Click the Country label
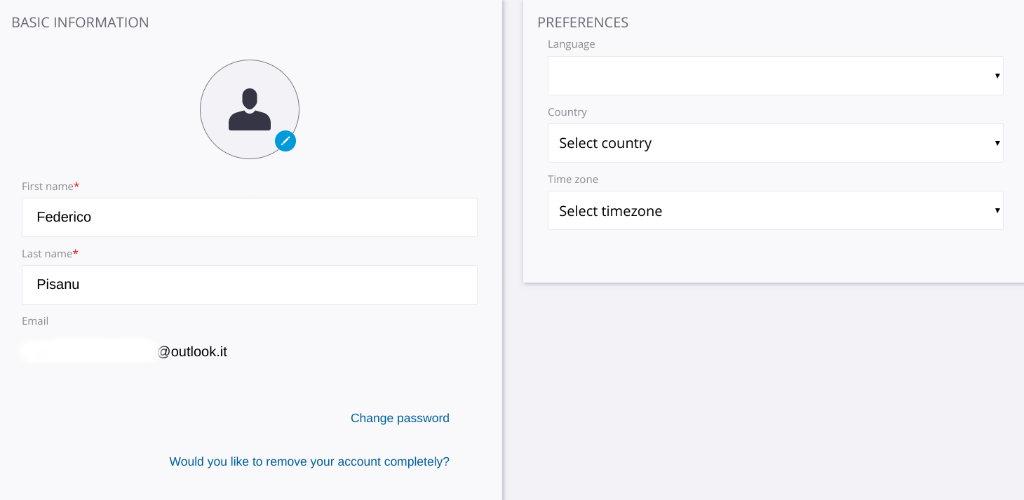Screen dimensions: 1024x500 [567, 112]
